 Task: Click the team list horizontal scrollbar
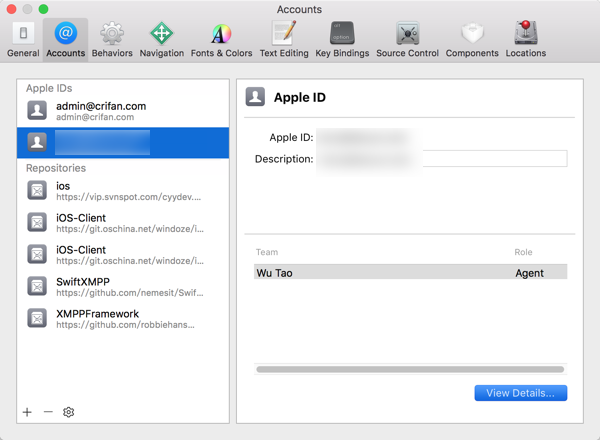[x=410, y=369]
